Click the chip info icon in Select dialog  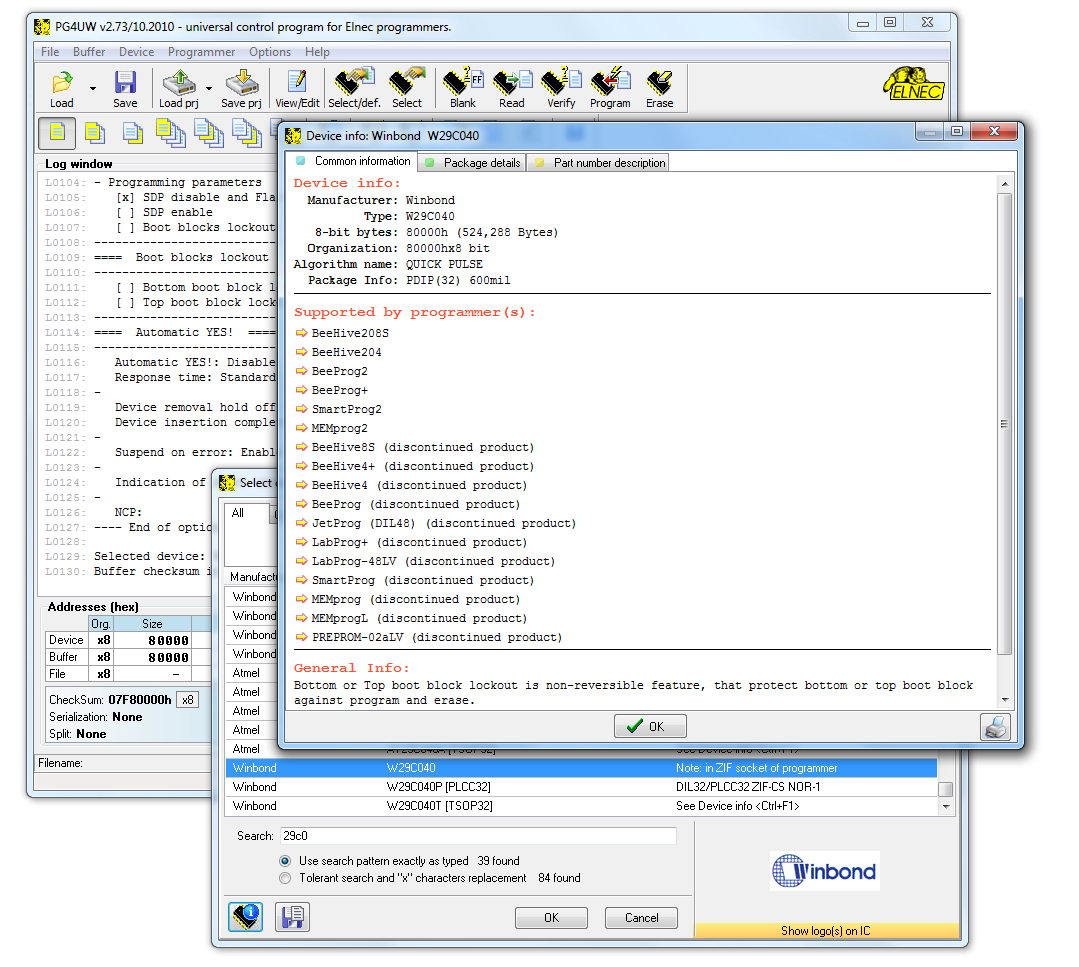click(246, 917)
